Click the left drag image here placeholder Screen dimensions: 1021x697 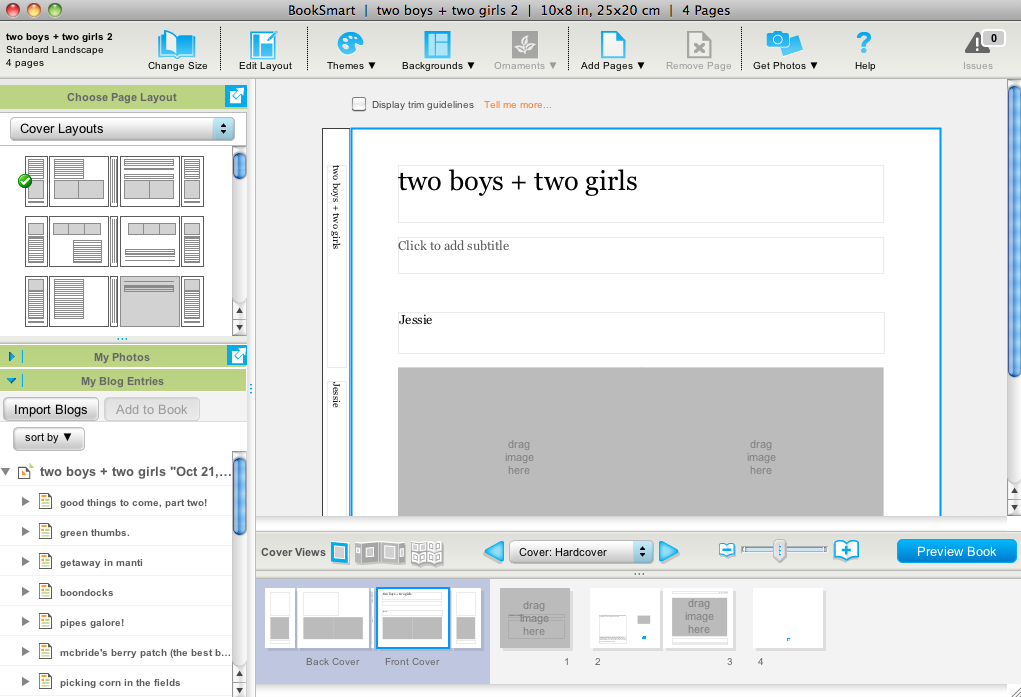click(519, 441)
